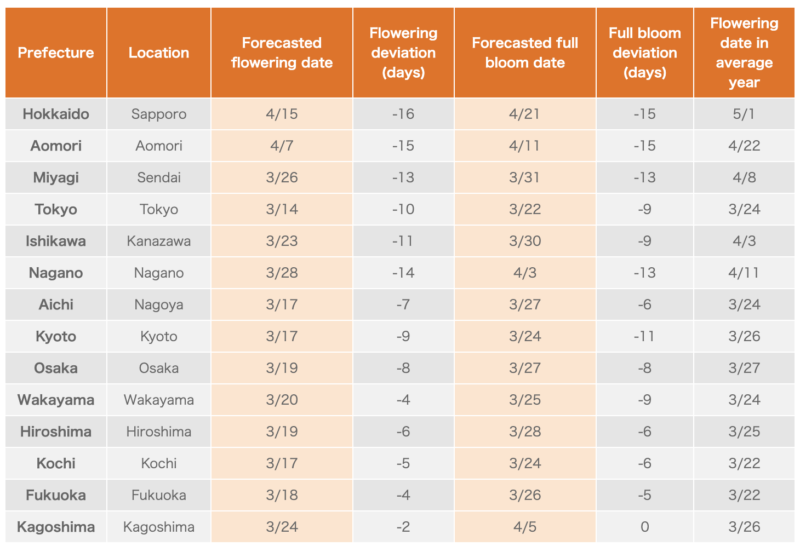Select Hiroshima's forecasted full bloom date 3/28
The width and height of the screenshot is (800, 552).
coord(525,432)
